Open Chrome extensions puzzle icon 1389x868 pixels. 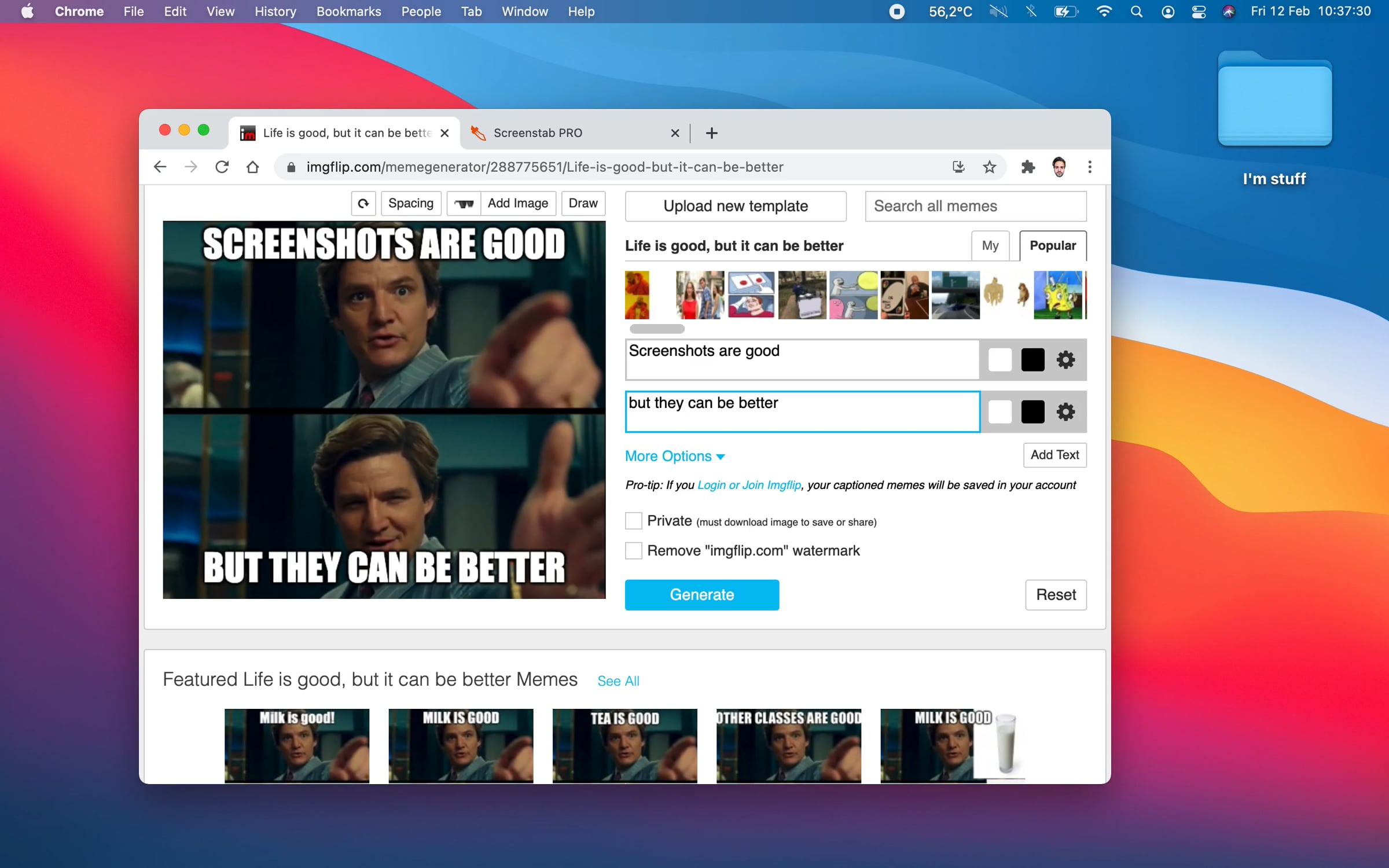(1028, 167)
